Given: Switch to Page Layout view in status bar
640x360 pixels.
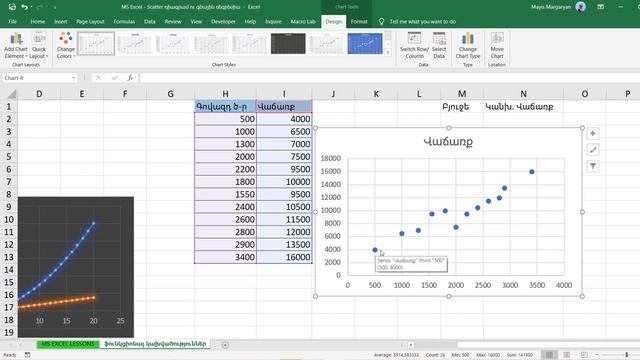Looking at the screenshot, I should click(567, 355).
